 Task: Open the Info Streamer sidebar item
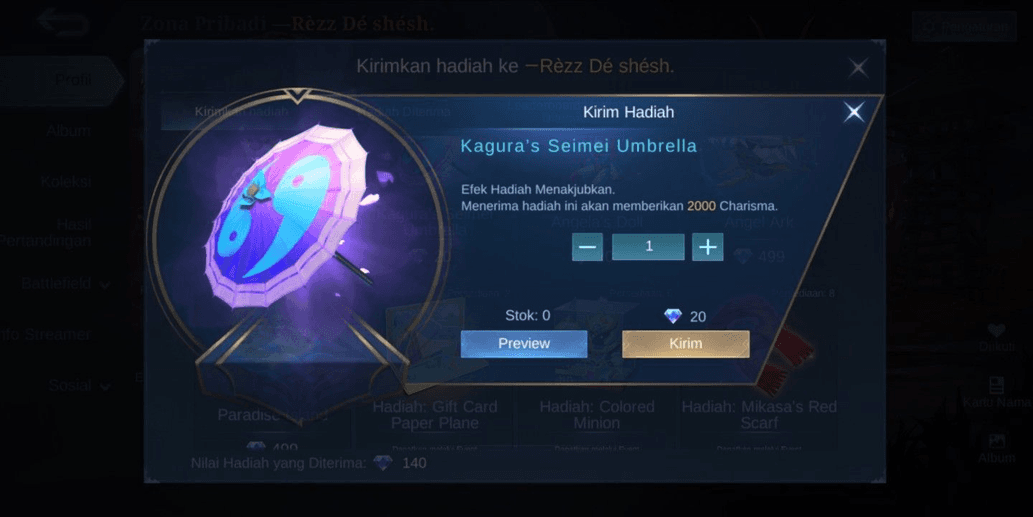click(x=45, y=335)
